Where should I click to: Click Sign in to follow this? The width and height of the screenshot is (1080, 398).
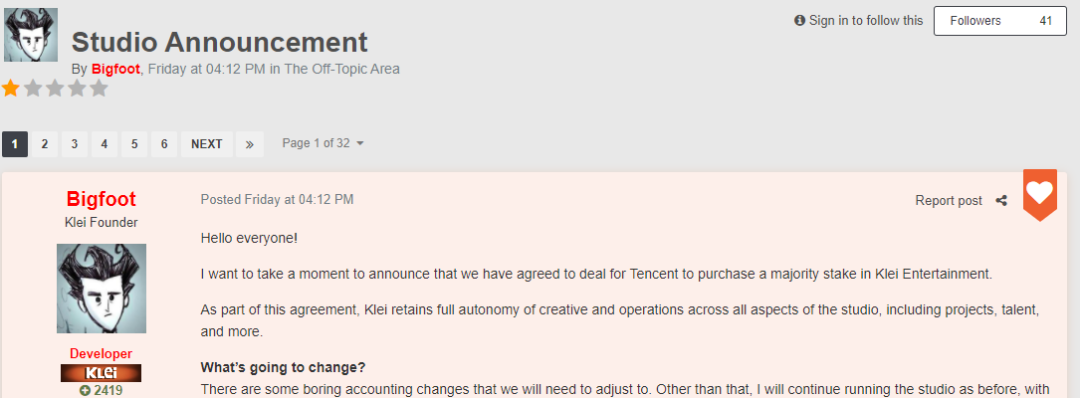[x=866, y=21]
